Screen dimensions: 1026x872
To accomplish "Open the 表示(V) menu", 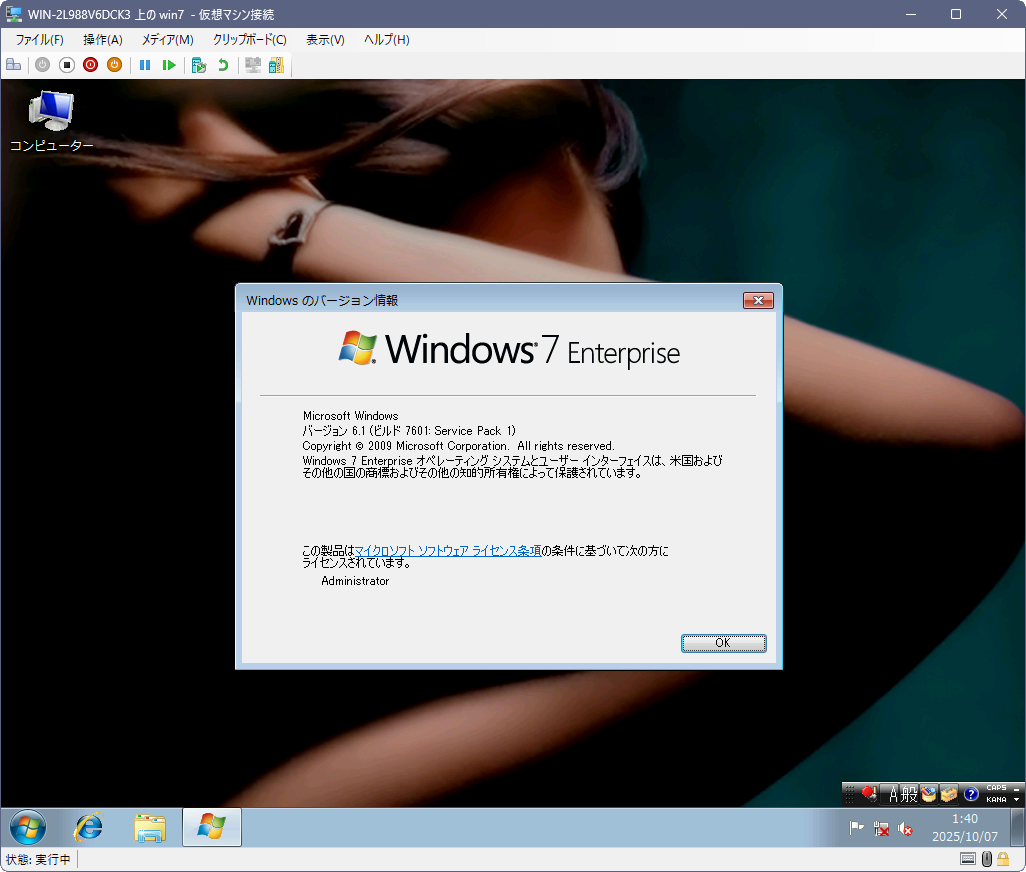I will point(325,40).
